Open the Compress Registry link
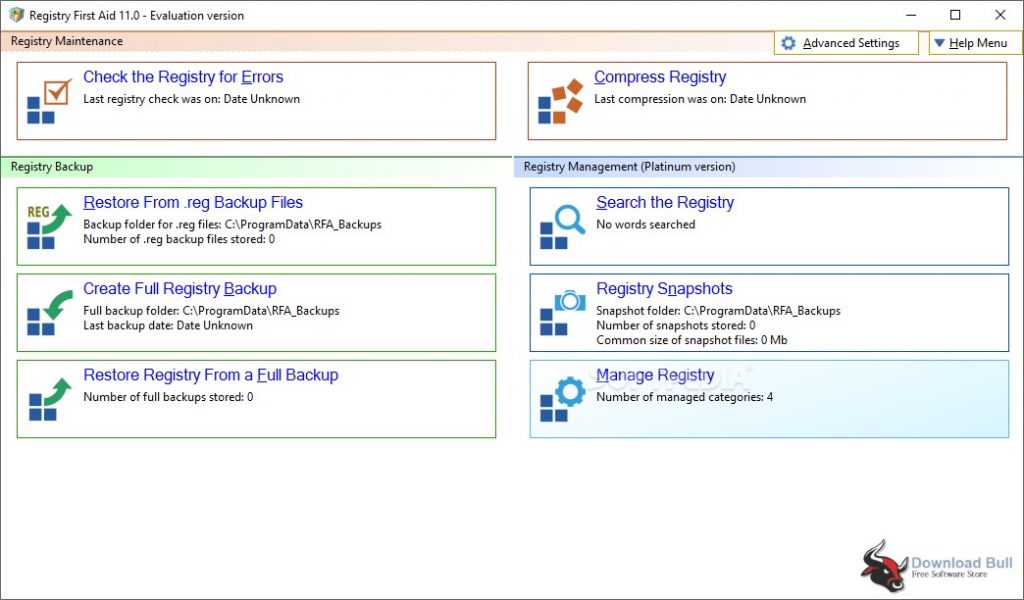 (660, 77)
